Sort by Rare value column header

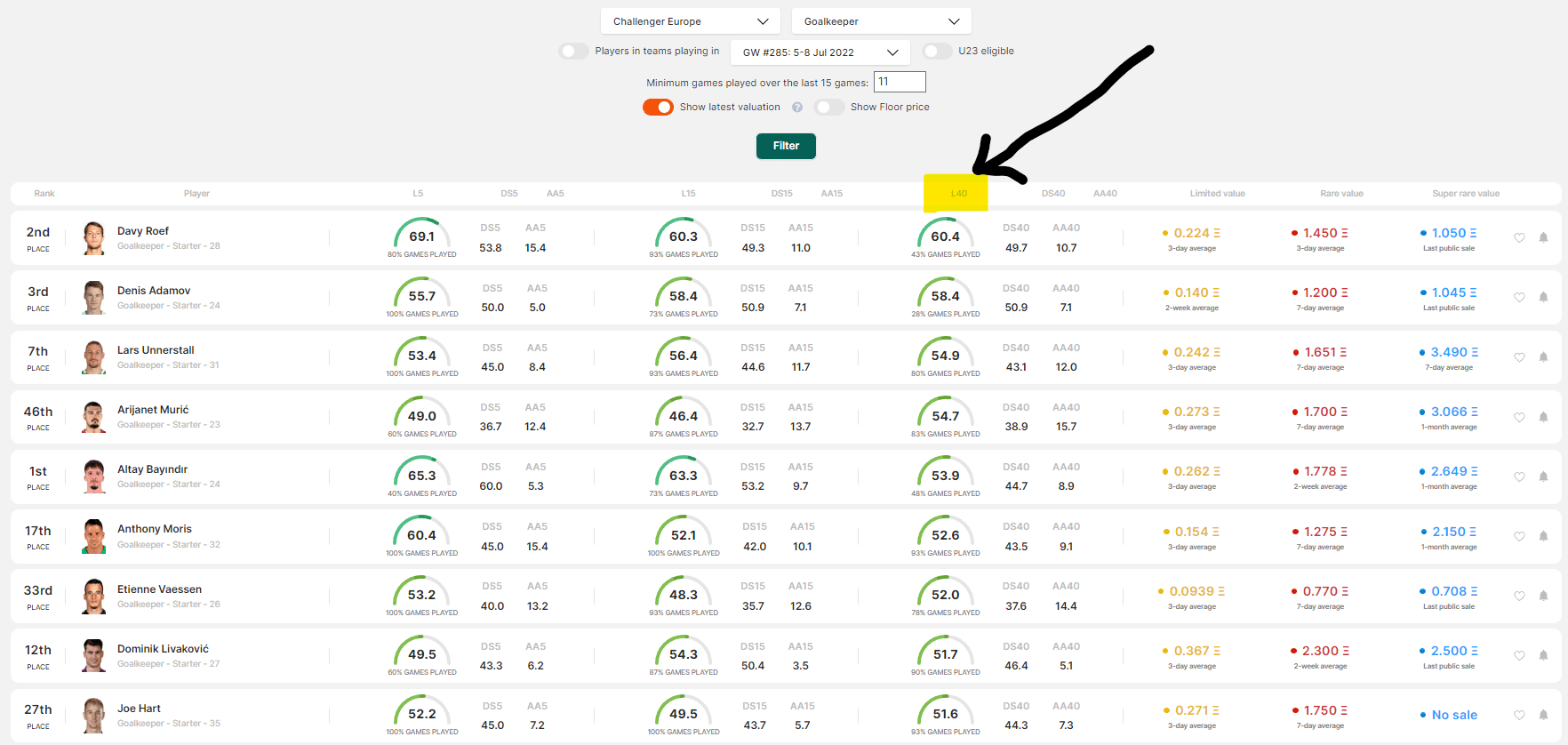[1341, 194]
